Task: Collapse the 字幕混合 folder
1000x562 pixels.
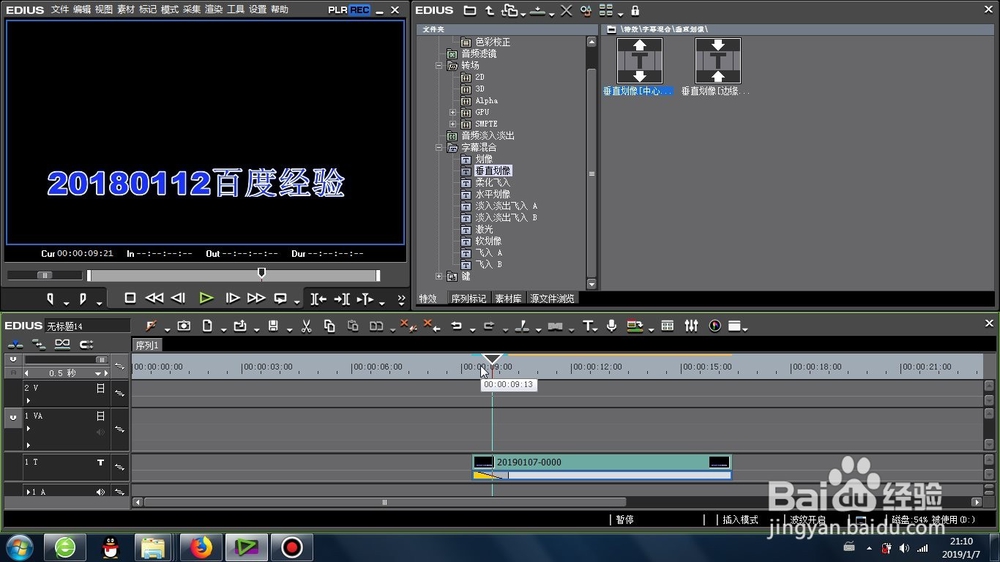Action: pos(439,147)
